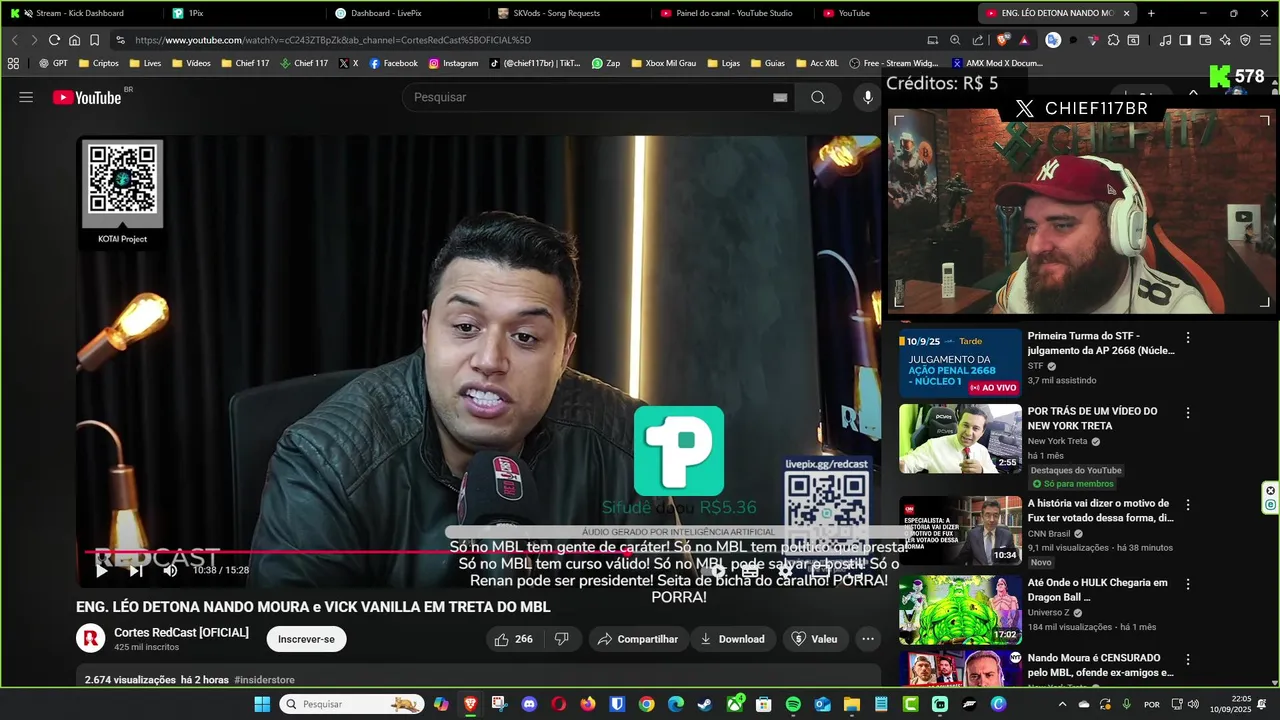Go to browser home page

point(74,40)
